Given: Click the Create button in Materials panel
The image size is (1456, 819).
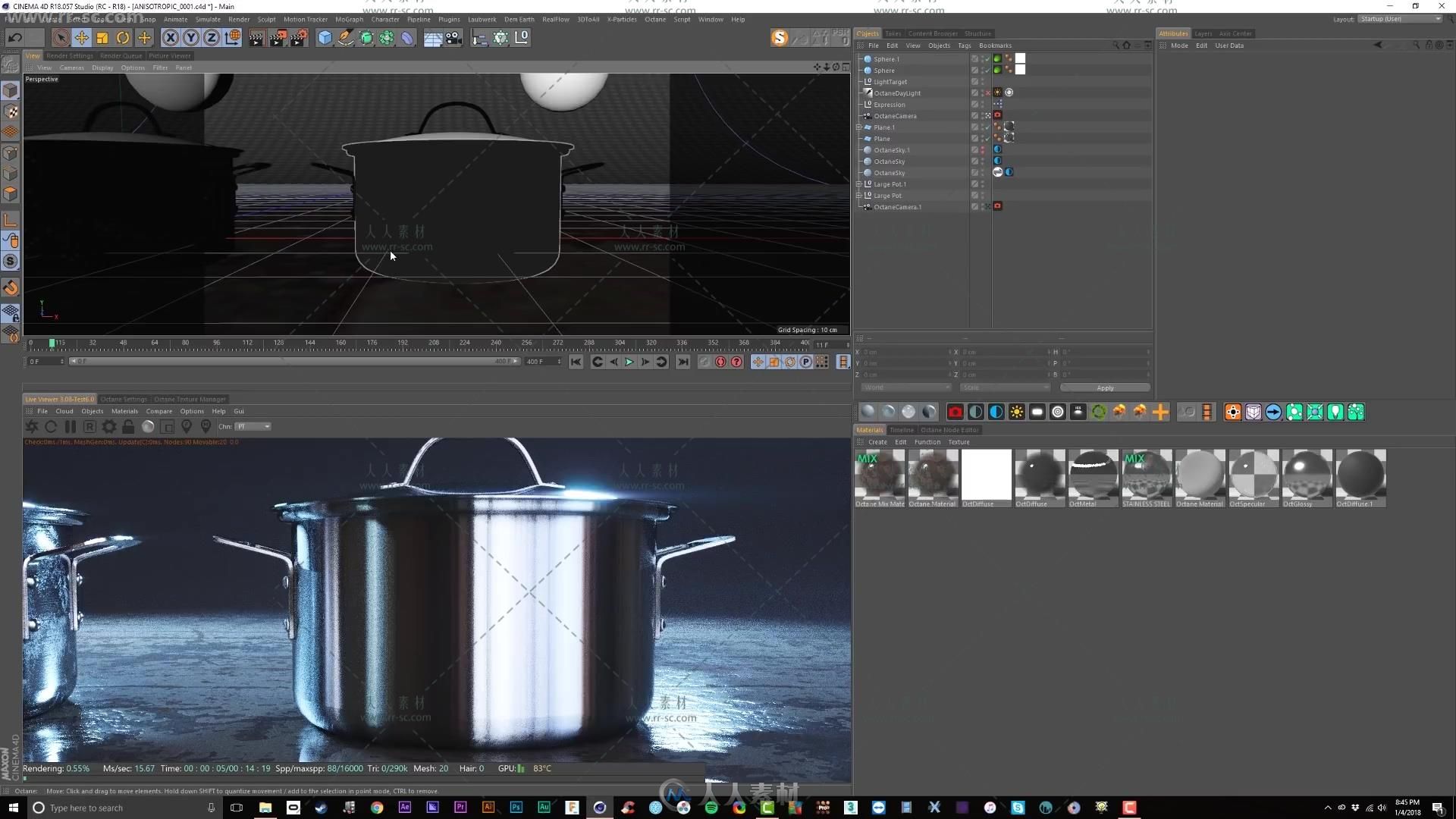Looking at the screenshot, I should 877,442.
